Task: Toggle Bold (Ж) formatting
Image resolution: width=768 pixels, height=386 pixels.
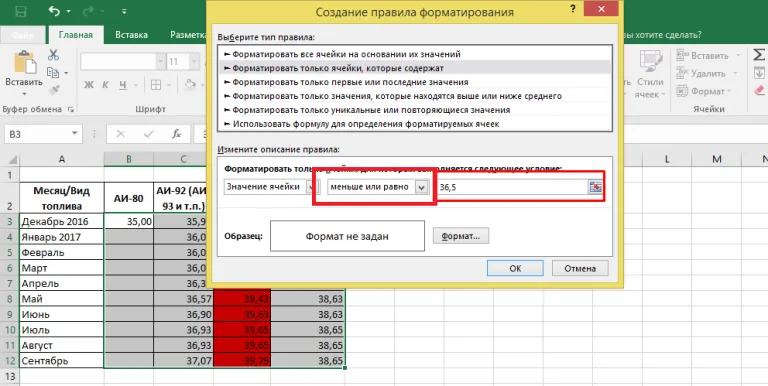Action: pyautogui.click(x=89, y=85)
